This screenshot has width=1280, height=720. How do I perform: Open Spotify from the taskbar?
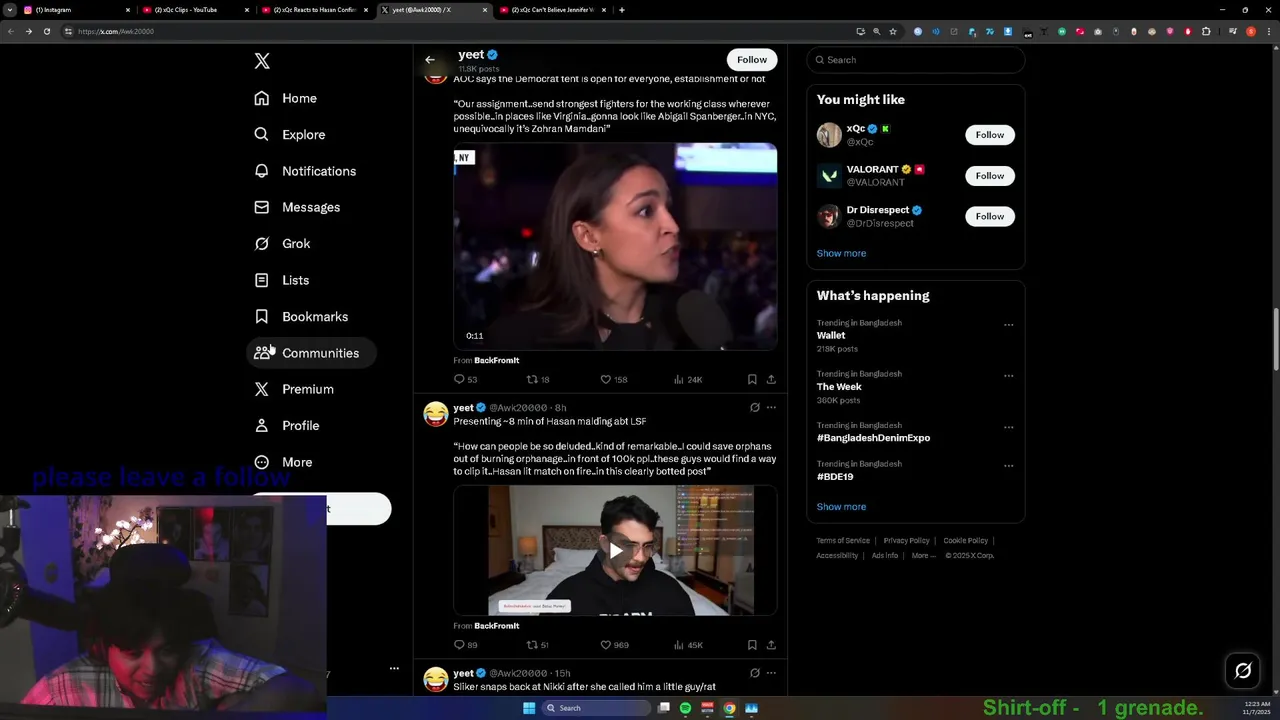pyautogui.click(x=685, y=708)
